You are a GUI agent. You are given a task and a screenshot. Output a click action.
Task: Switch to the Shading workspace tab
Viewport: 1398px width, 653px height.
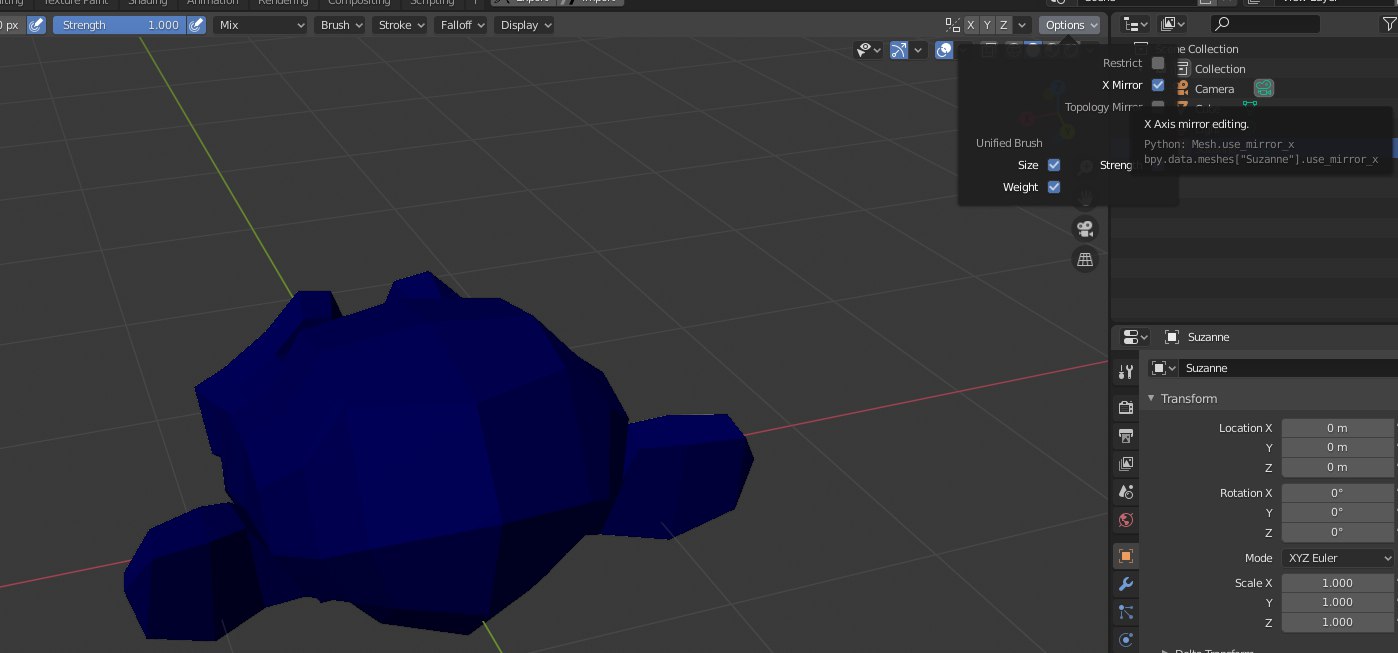(147, 3)
